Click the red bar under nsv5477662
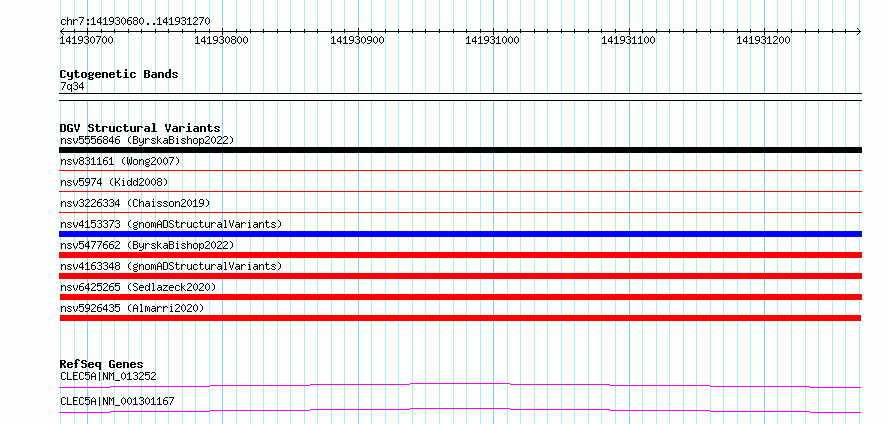Image resolution: width=890 pixels, height=424 pixels. [x=460, y=255]
